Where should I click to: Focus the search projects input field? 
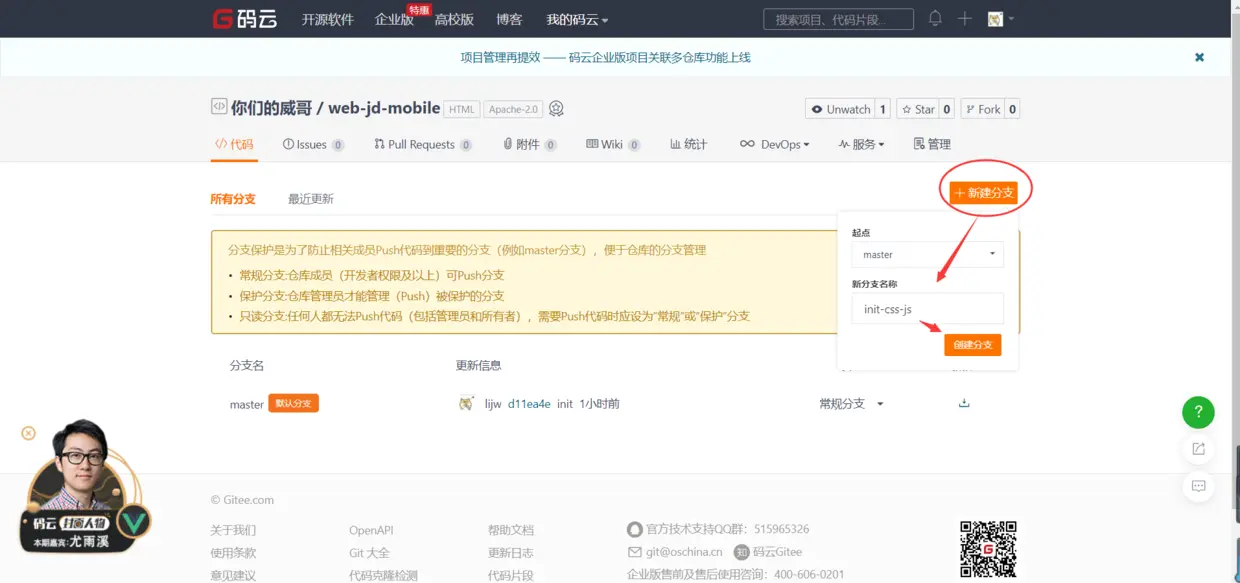coord(838,19)
